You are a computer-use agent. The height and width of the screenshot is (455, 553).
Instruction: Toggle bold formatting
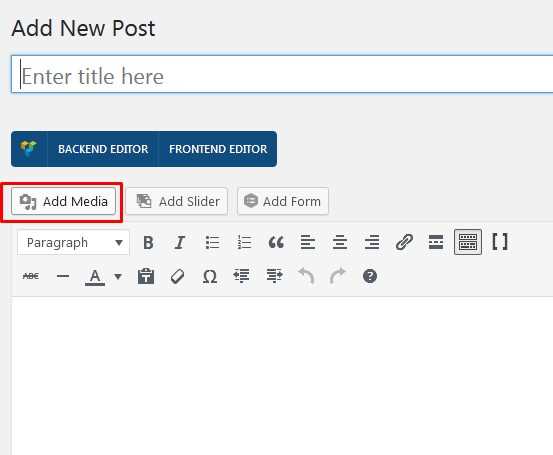[x=148, y=242]
